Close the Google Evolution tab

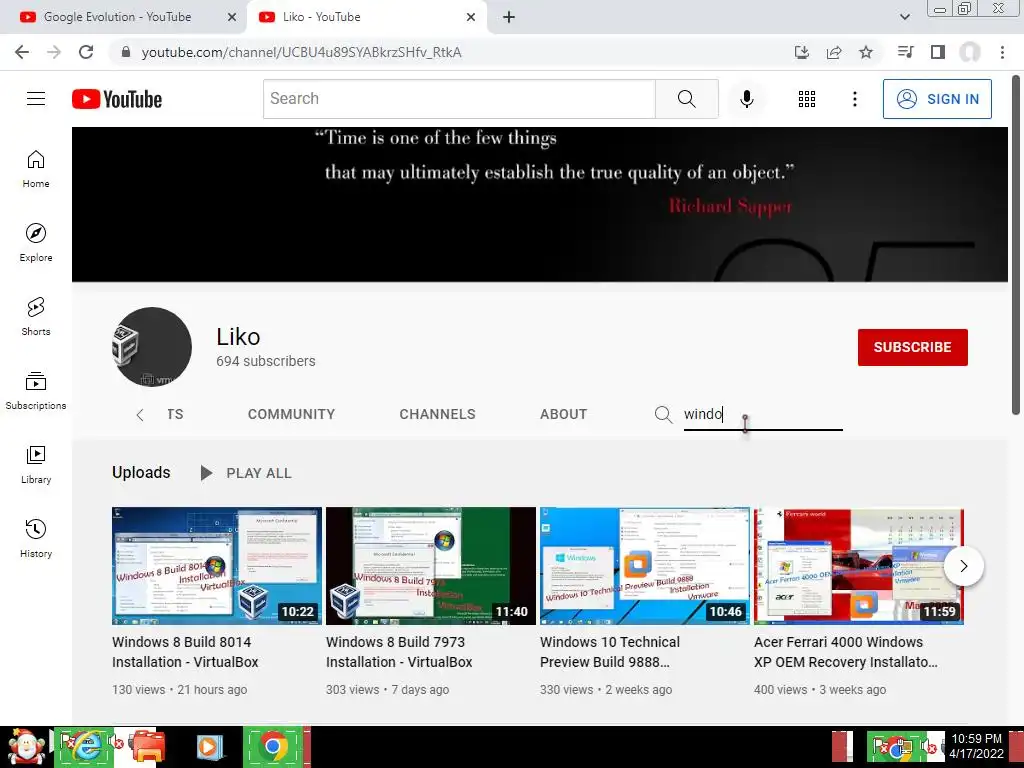click(x=232, y=17)
